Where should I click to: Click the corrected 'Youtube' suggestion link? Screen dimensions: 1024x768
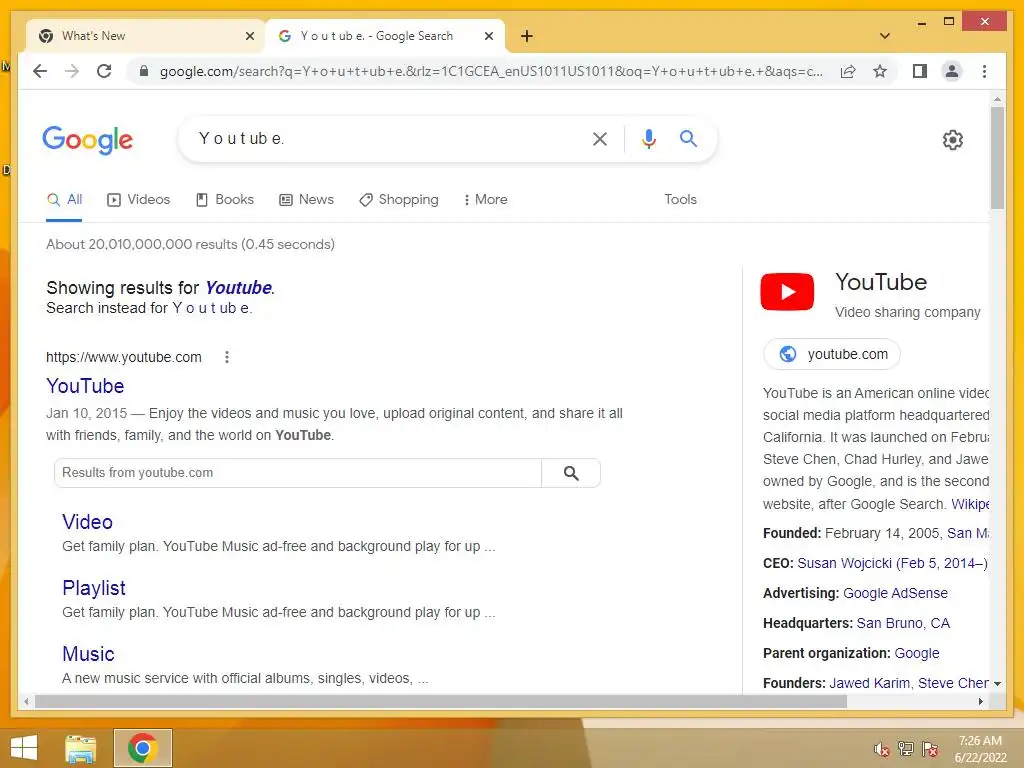tap(238, 288)
